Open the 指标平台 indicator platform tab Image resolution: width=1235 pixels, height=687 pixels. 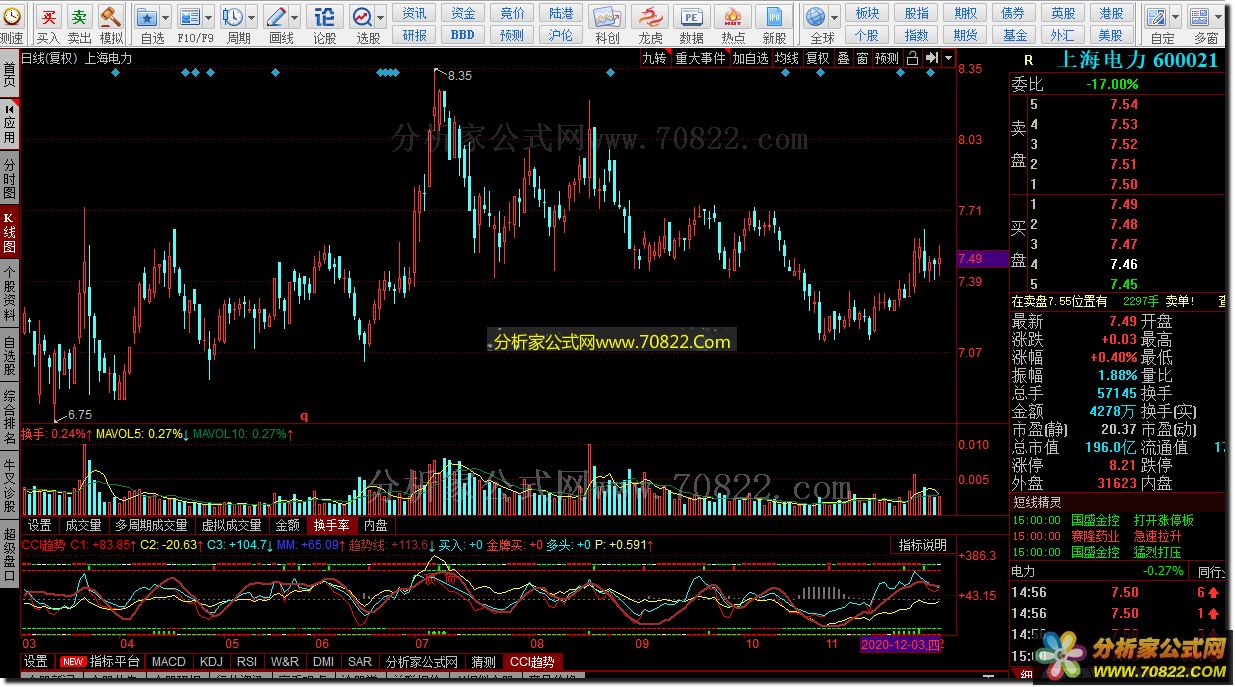point(101,661)
